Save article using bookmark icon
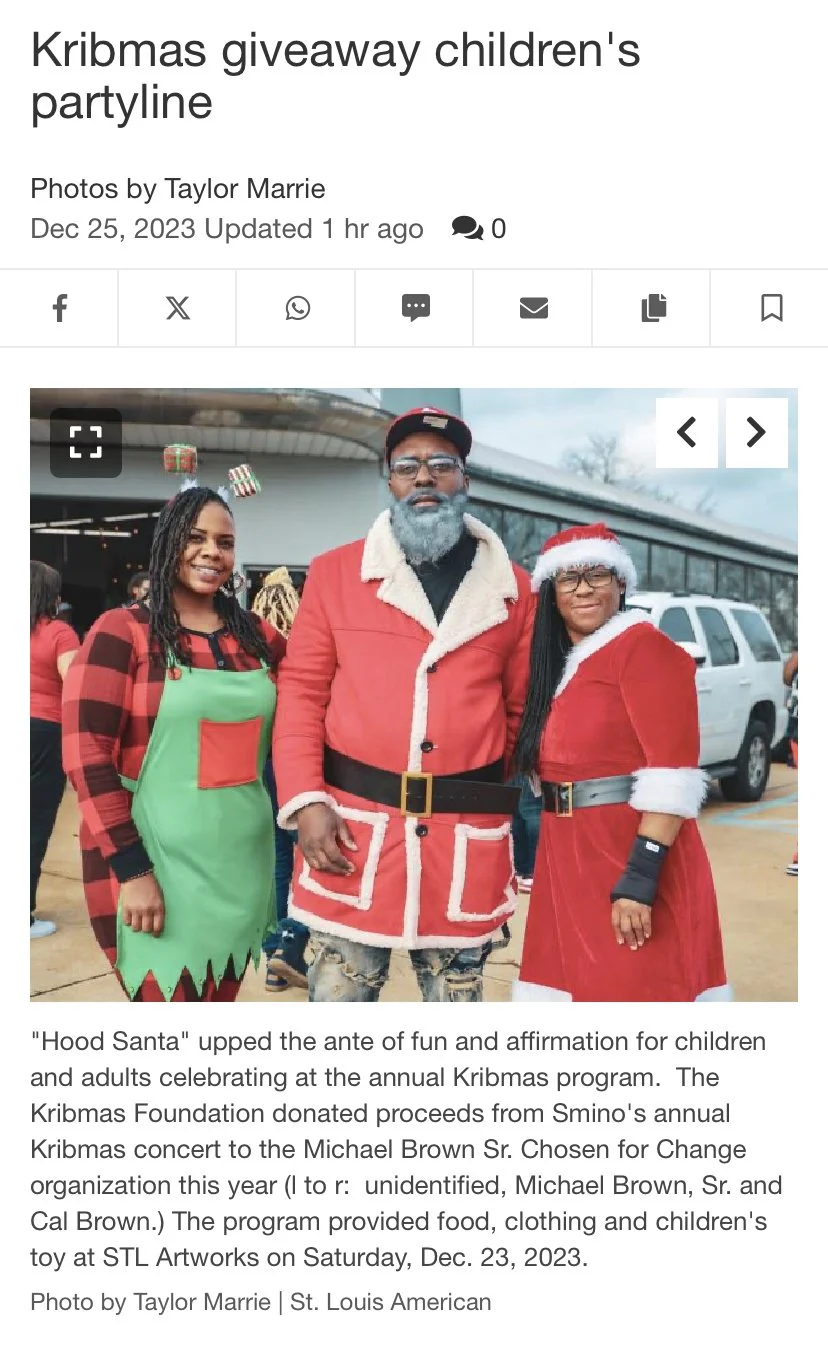 point(770,308)
